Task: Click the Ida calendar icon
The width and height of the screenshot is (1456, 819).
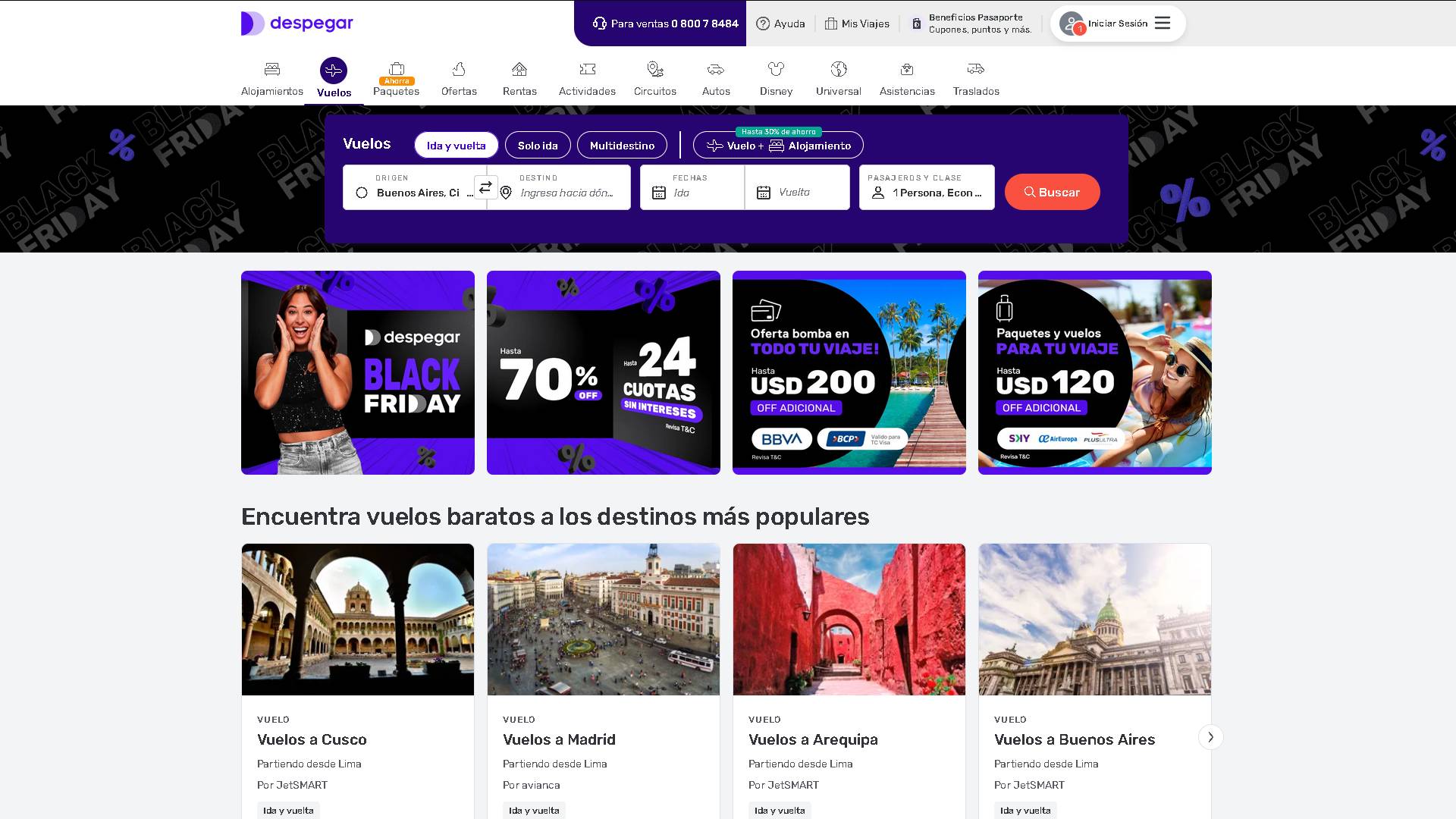Action: 659,193
